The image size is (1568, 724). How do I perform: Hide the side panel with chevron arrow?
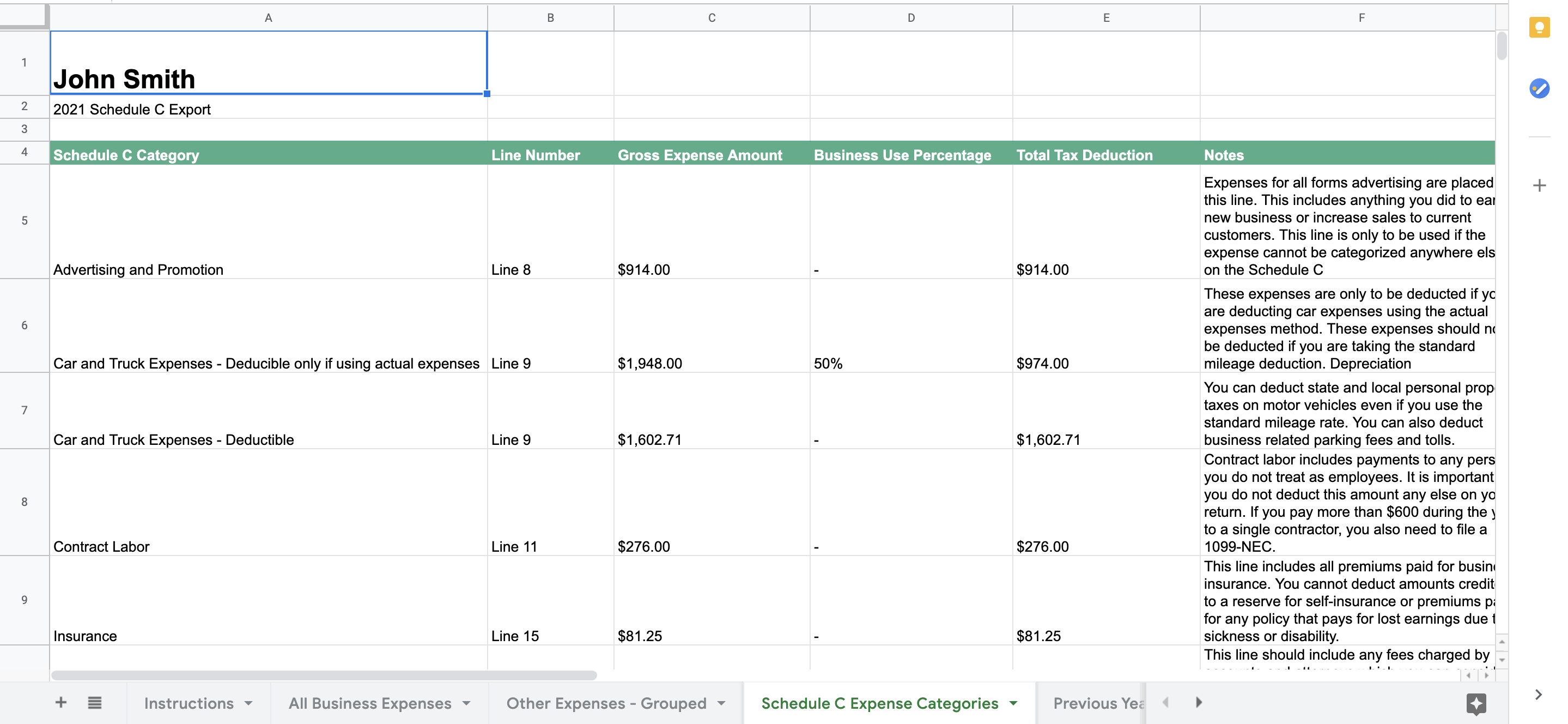(x=1538, y=695)
